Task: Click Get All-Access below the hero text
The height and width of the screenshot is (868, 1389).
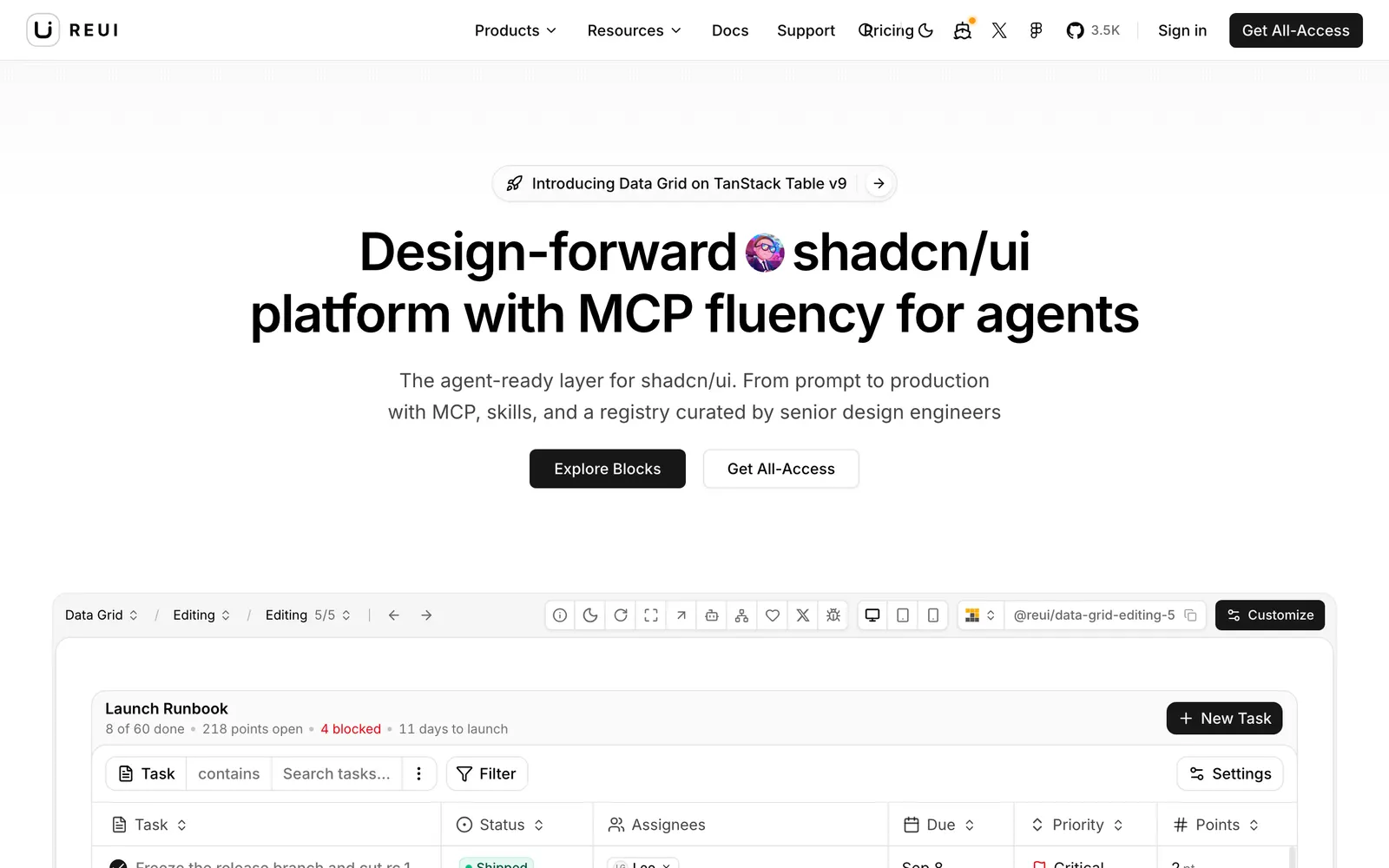Action: 781,469
